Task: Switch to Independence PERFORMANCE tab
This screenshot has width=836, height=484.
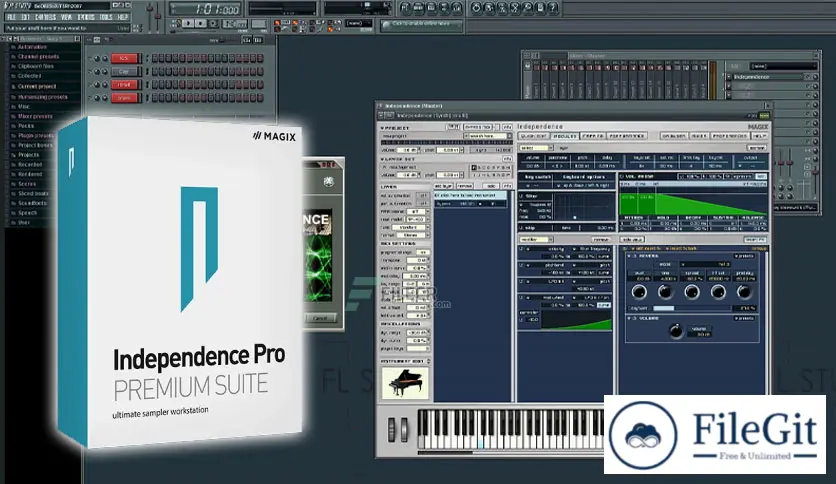Action: [627, 136]
